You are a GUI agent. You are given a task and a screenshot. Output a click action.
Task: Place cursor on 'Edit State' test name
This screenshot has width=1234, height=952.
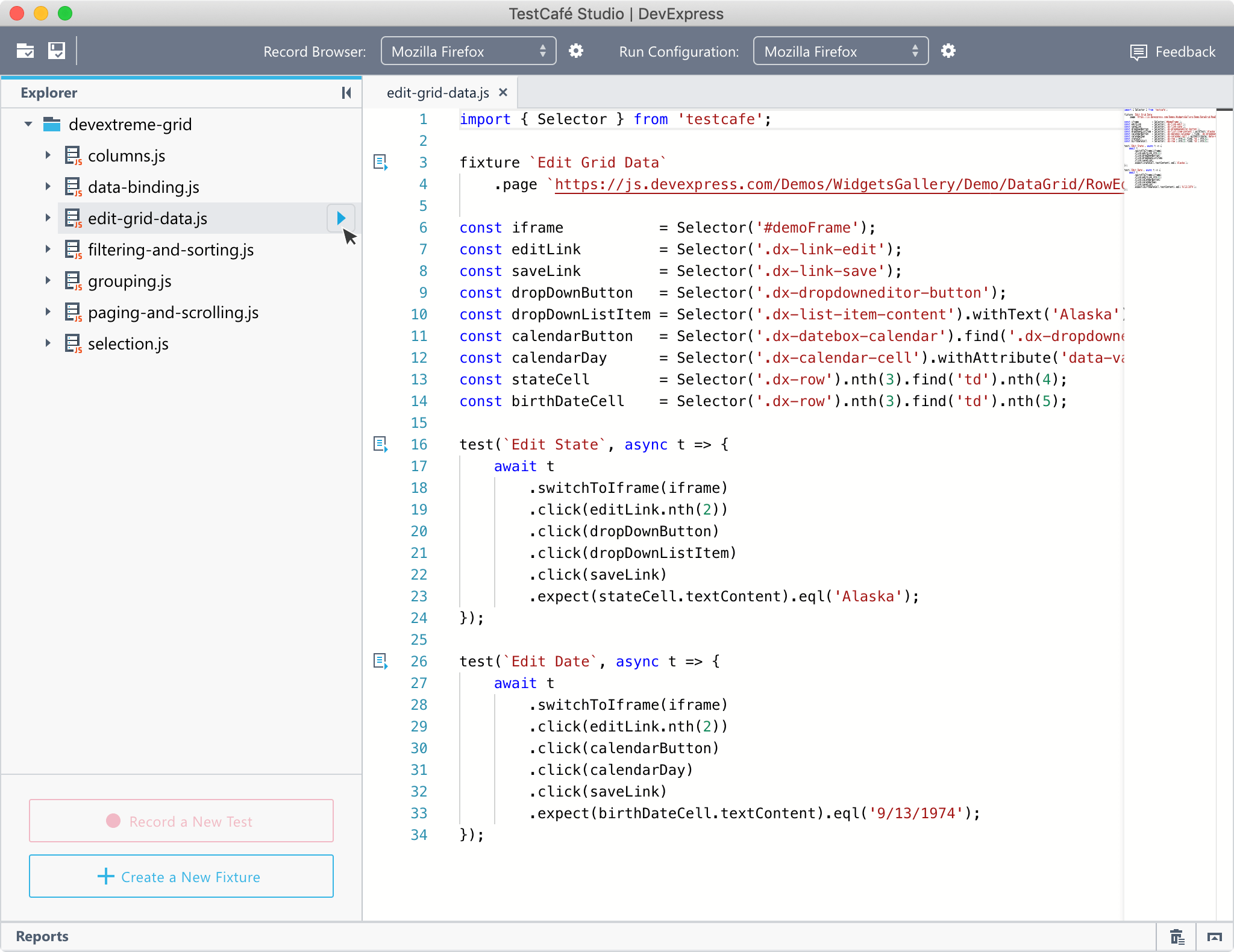554,445
